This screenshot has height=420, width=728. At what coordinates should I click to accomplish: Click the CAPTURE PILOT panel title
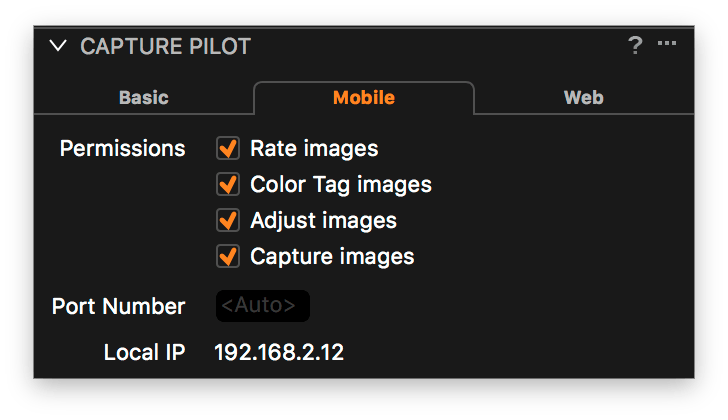point(166,46)
